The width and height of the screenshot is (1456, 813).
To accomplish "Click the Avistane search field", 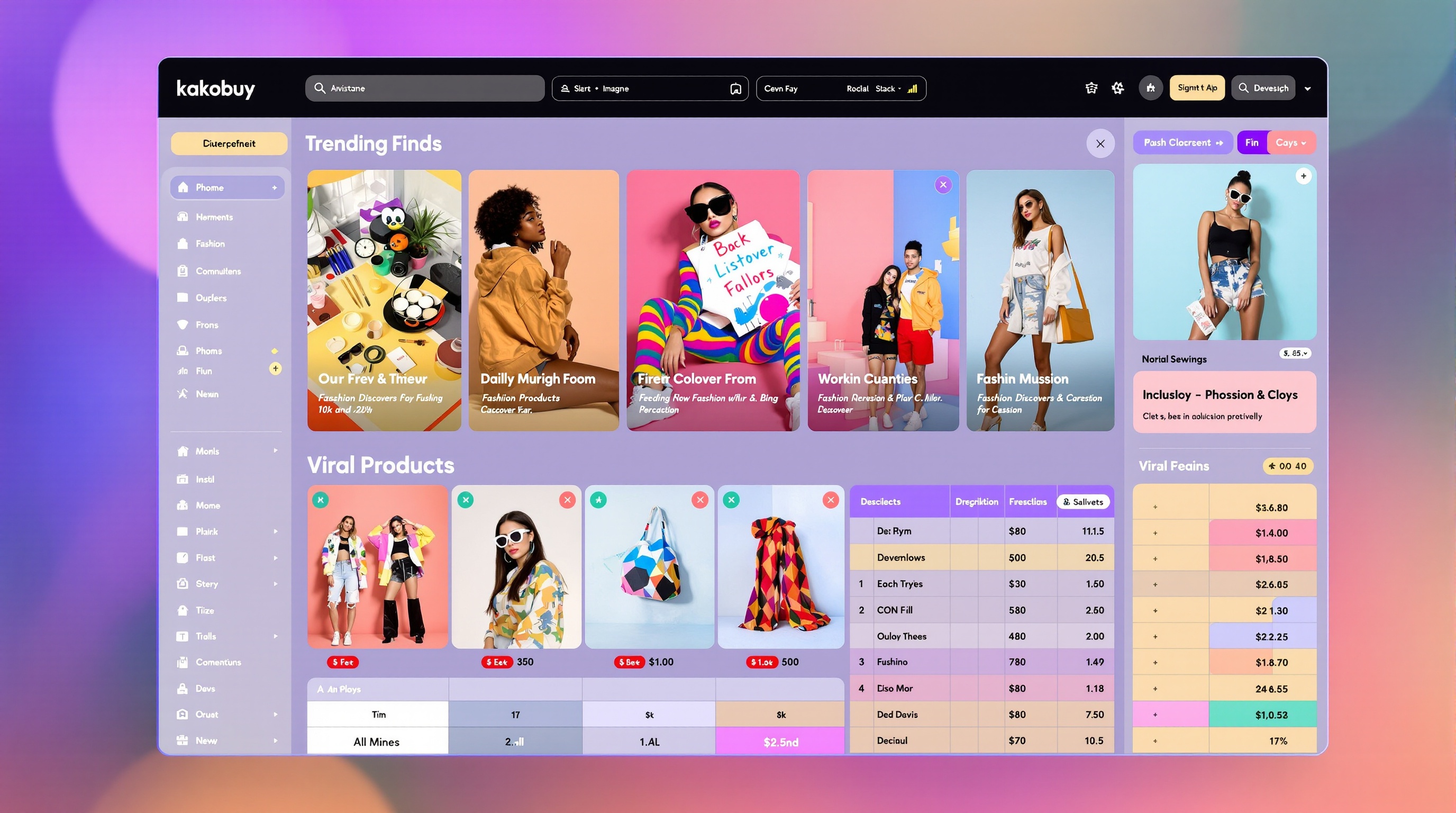I will point(424,88).
